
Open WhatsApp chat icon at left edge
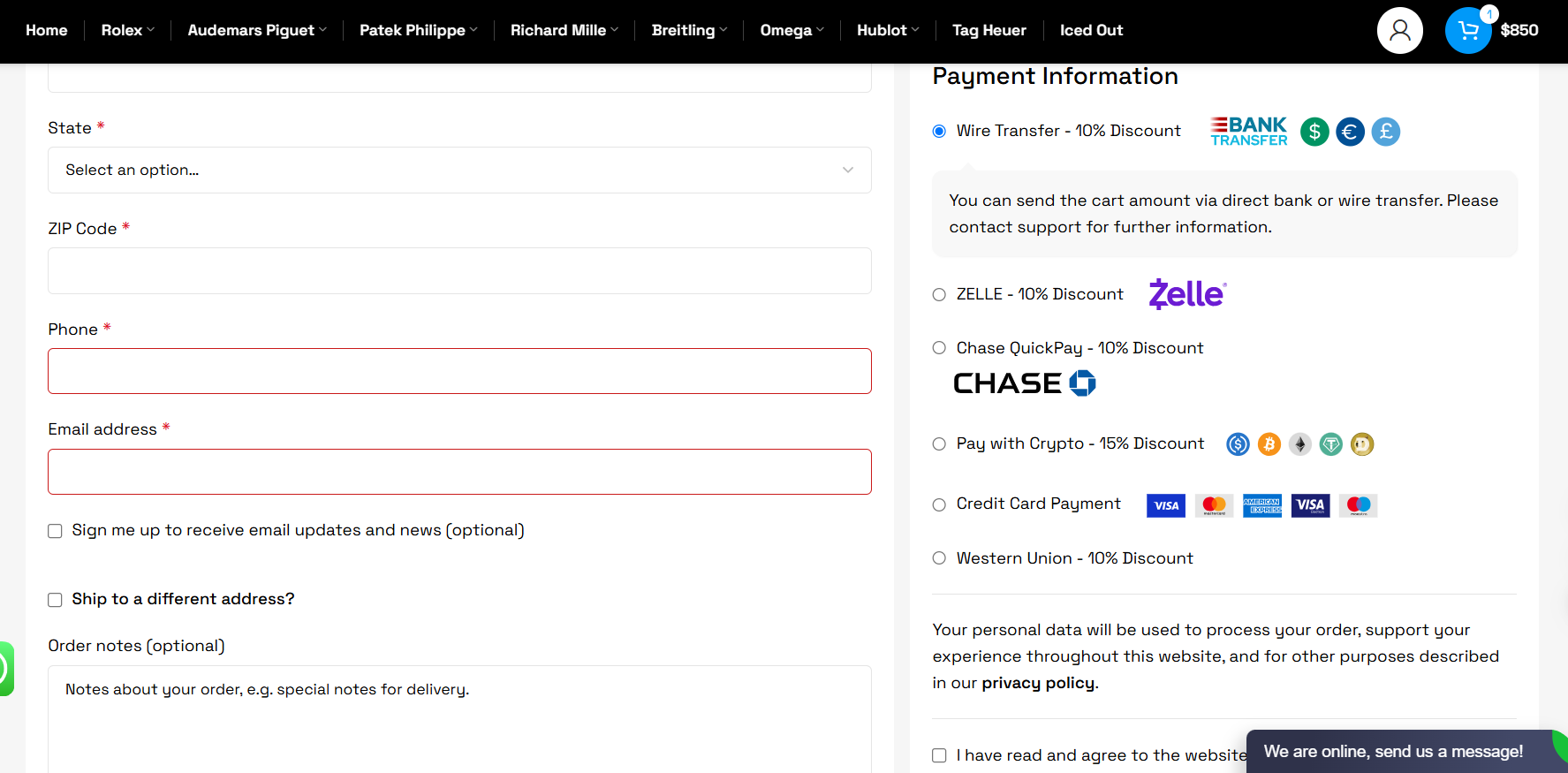[6, 669]
